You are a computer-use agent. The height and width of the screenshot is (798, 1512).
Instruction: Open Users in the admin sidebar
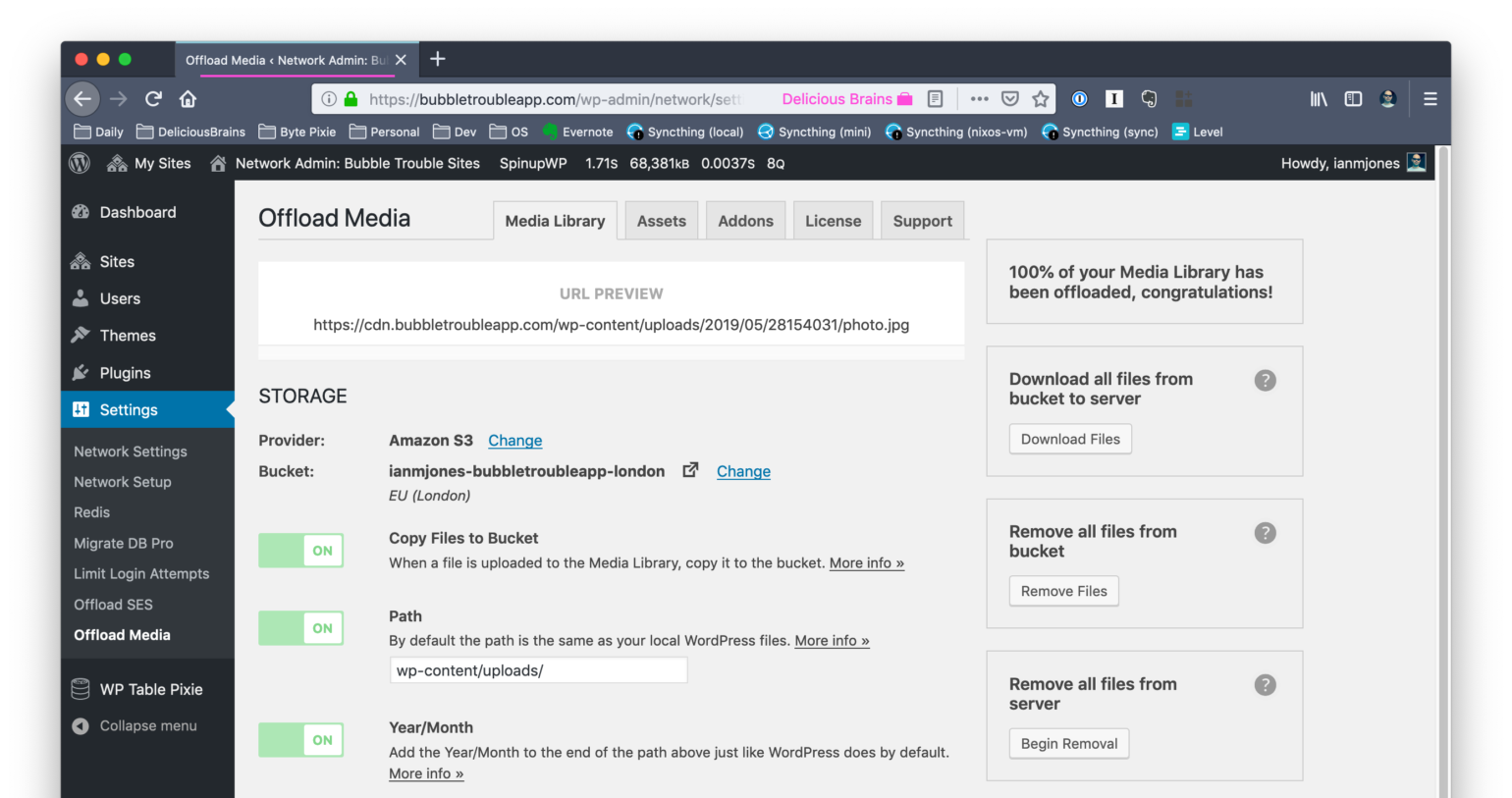[147, 298]
